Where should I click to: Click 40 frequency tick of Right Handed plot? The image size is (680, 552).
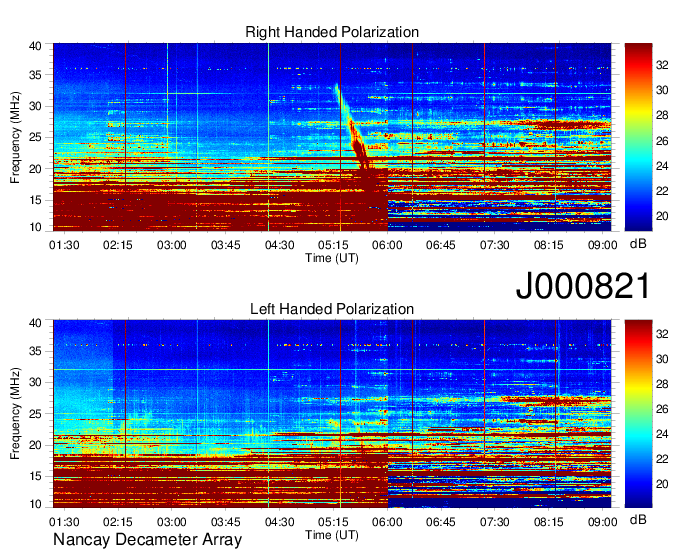tap(35, 46)
